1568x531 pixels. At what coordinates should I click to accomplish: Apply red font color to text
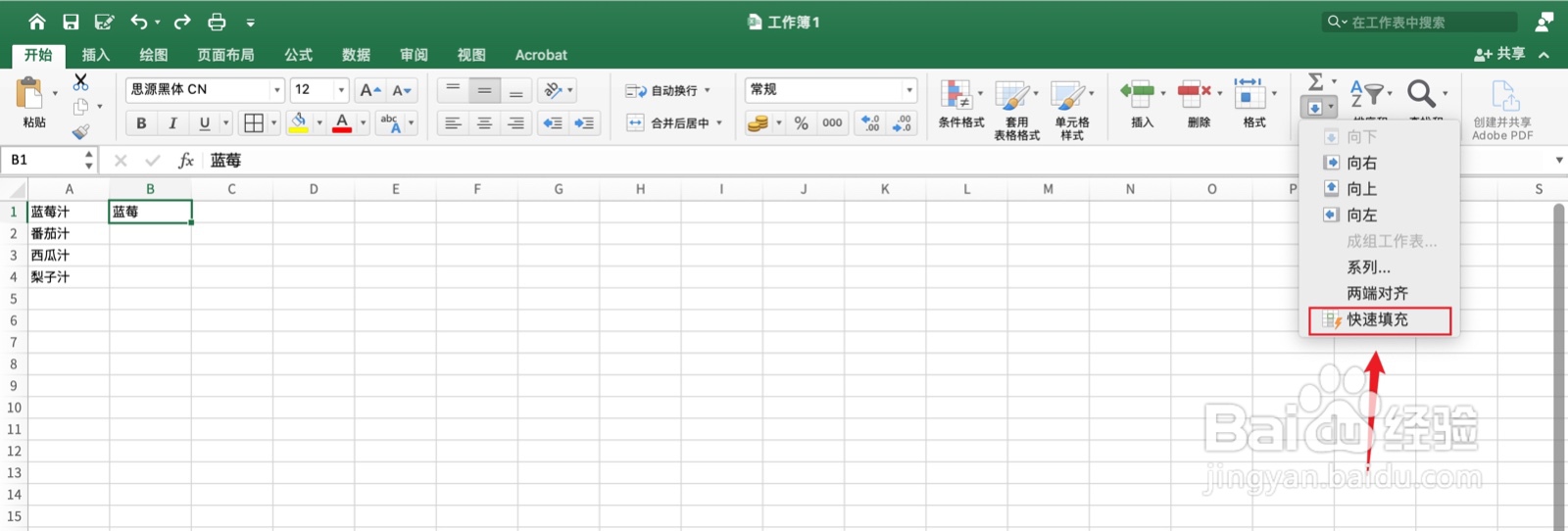tap(342, 122)
